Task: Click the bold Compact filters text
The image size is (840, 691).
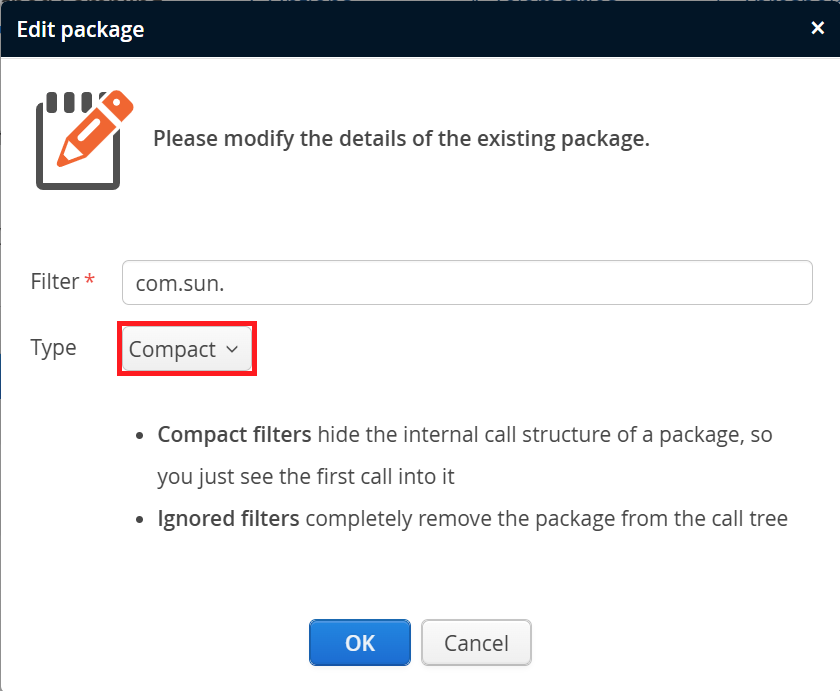Action: (x=234, y=434)
